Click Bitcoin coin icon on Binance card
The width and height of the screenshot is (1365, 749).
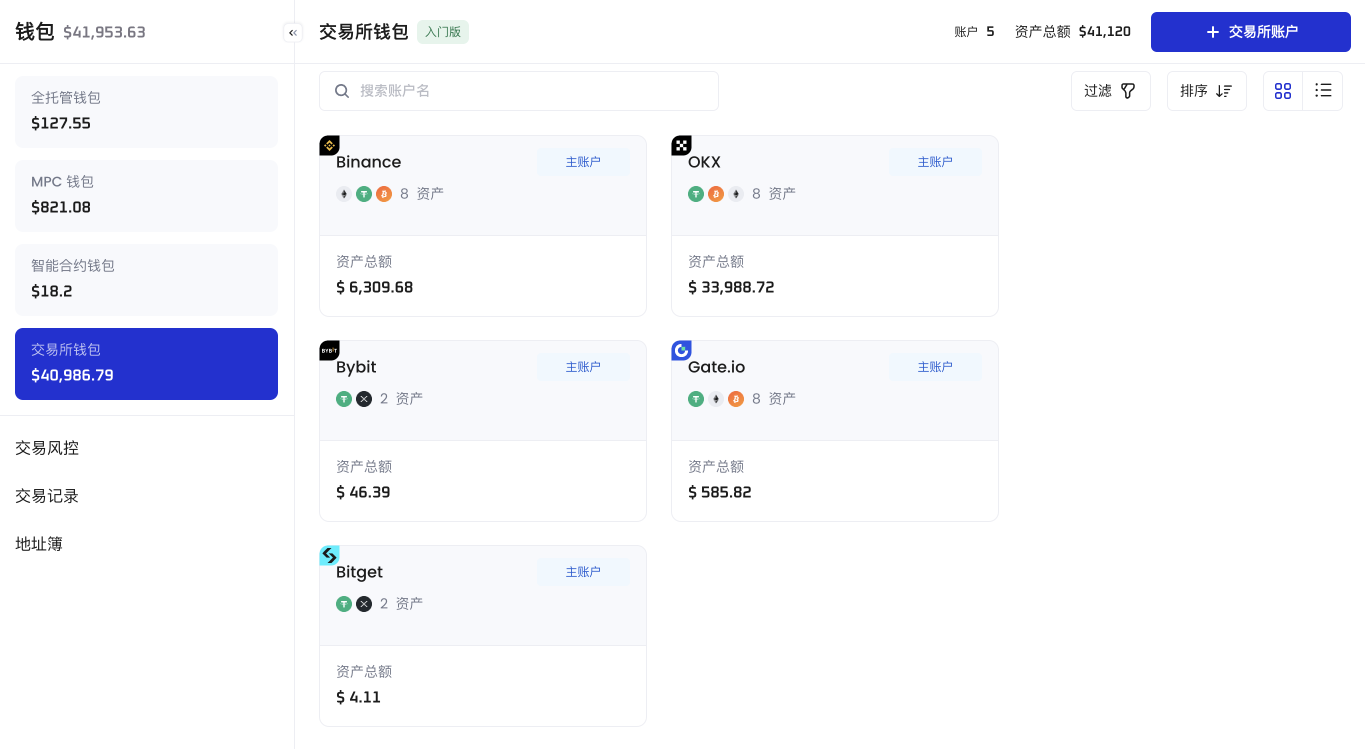tap(384, 194)
